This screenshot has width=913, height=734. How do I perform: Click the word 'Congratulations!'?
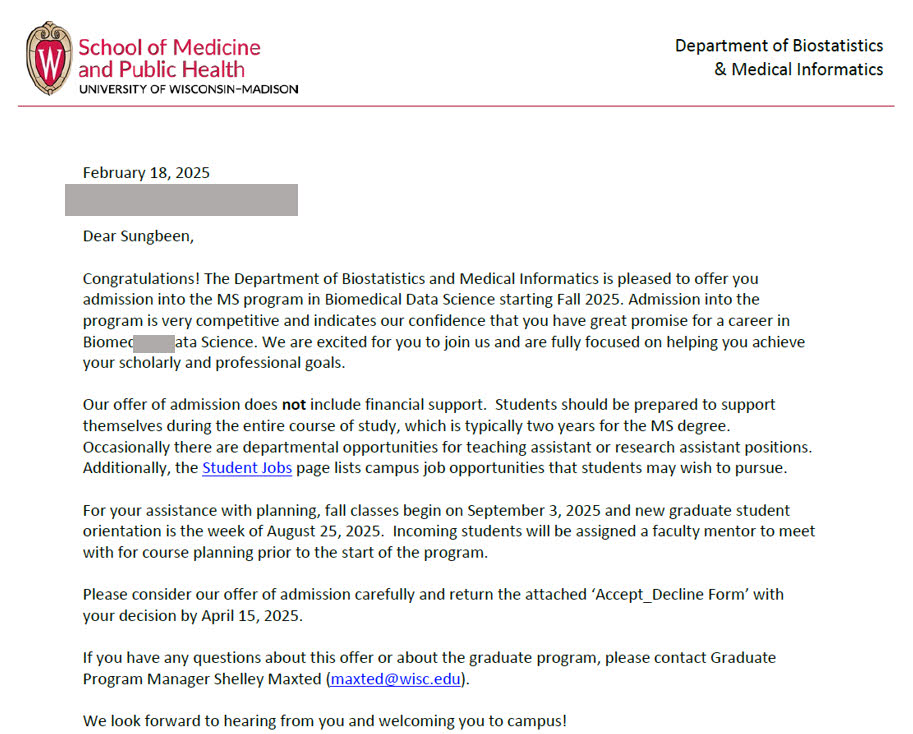coord(141,279)
